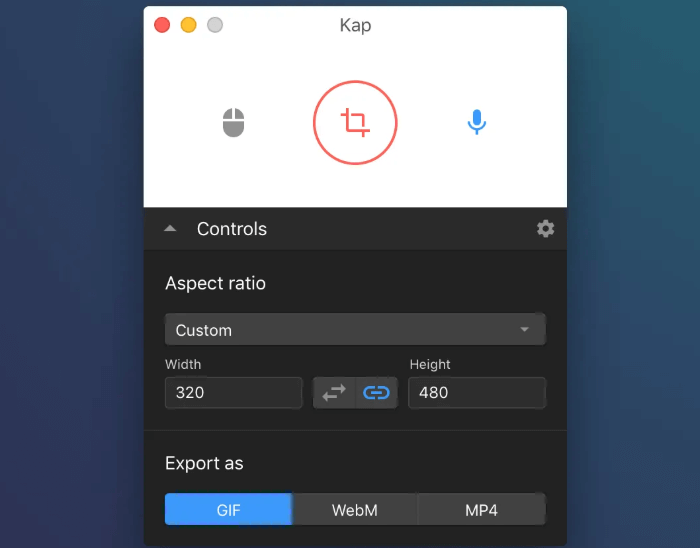Screen dimensions: 700x548
Task: Click the gray zoom window button
Action: click(x=215, y=25)
